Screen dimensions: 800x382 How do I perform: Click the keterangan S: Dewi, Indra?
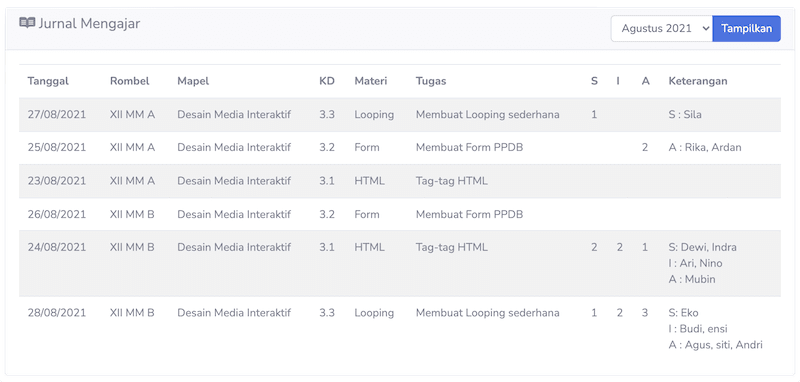(703, 247)
